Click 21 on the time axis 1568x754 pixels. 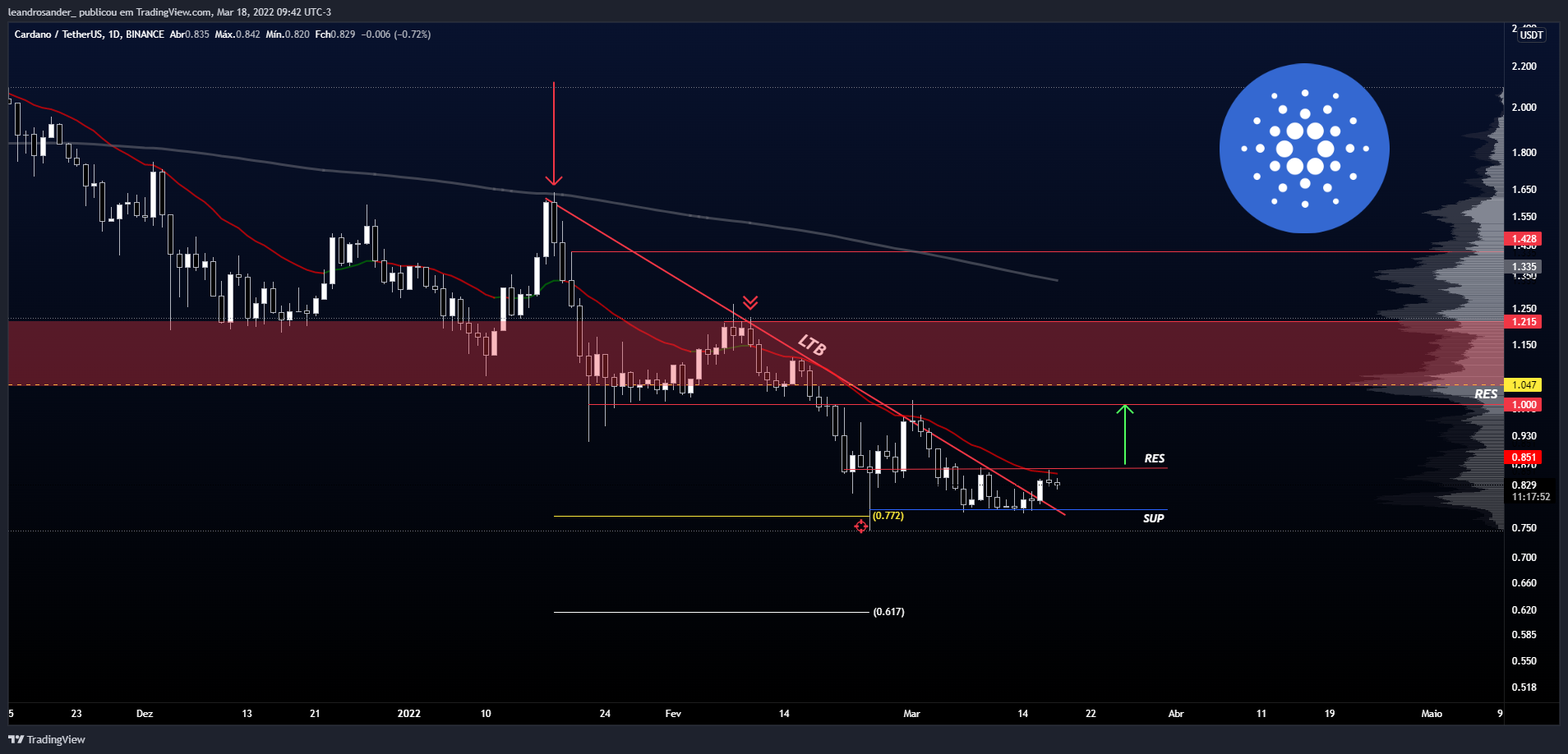315,714
